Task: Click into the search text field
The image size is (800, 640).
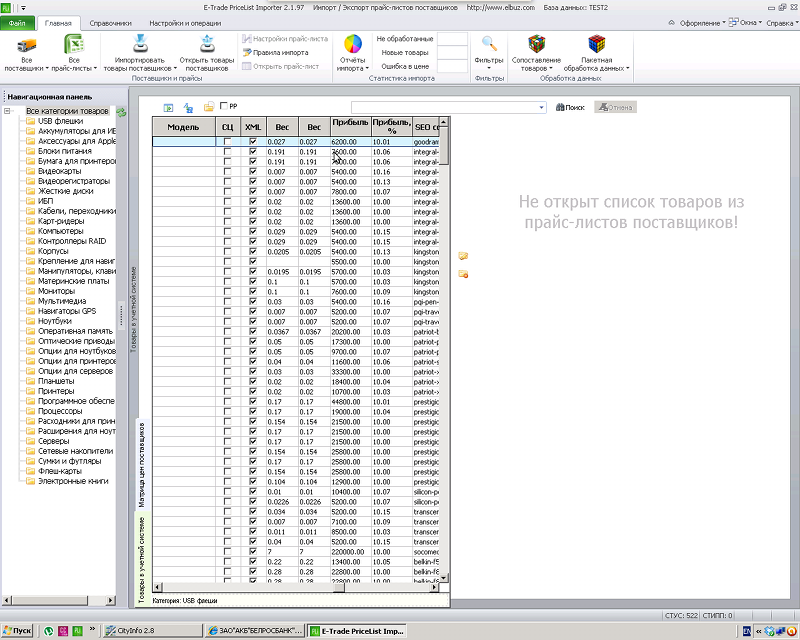Action: (x=444, y=108)
